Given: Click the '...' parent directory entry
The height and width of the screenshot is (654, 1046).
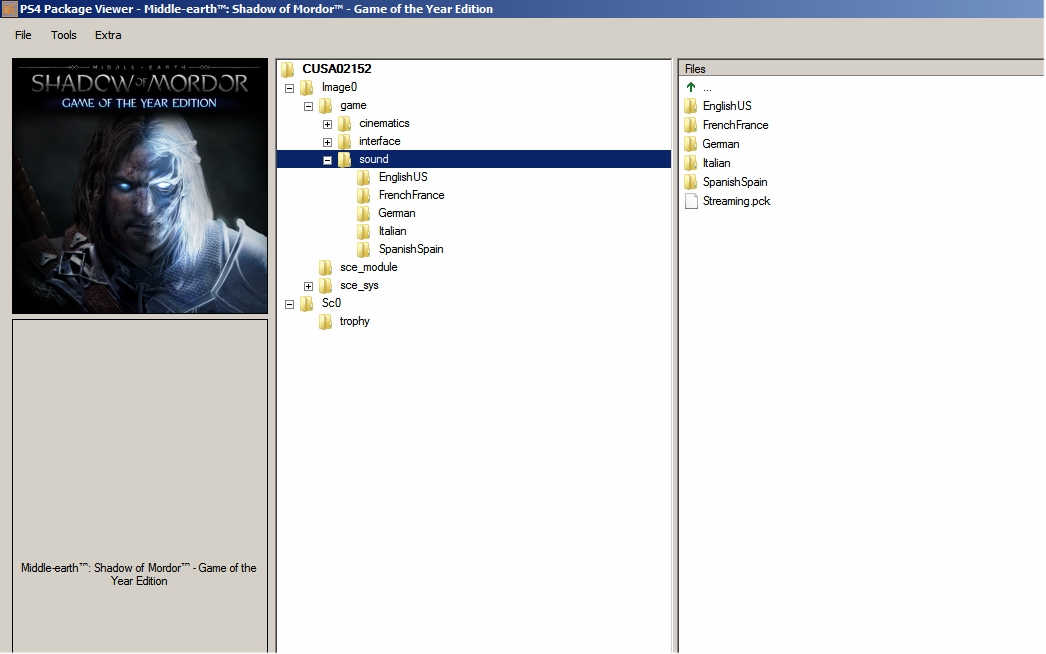Looking at the screenshot, I should [707, 87].
